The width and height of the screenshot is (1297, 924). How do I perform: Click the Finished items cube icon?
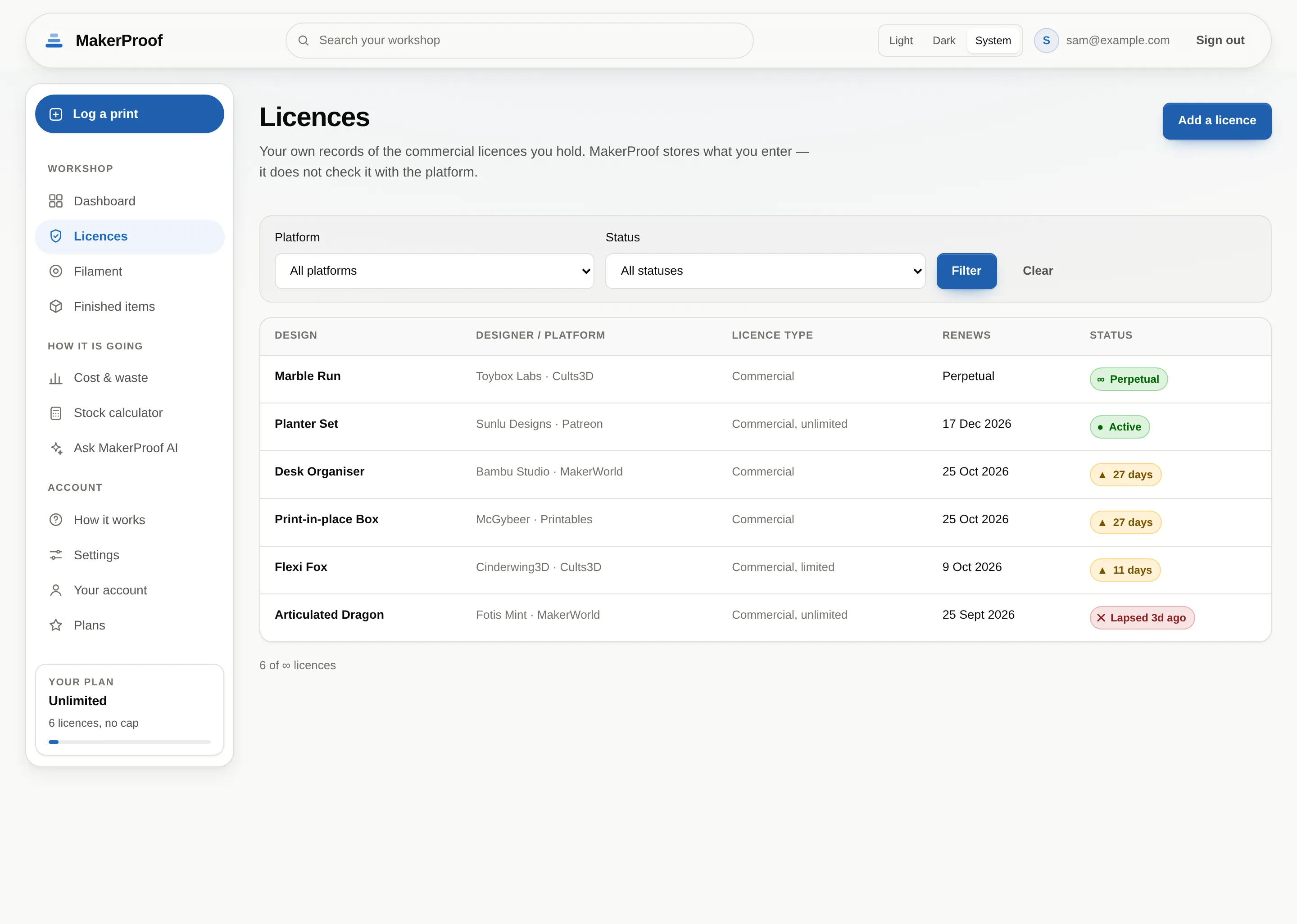(x=56, y=307)
